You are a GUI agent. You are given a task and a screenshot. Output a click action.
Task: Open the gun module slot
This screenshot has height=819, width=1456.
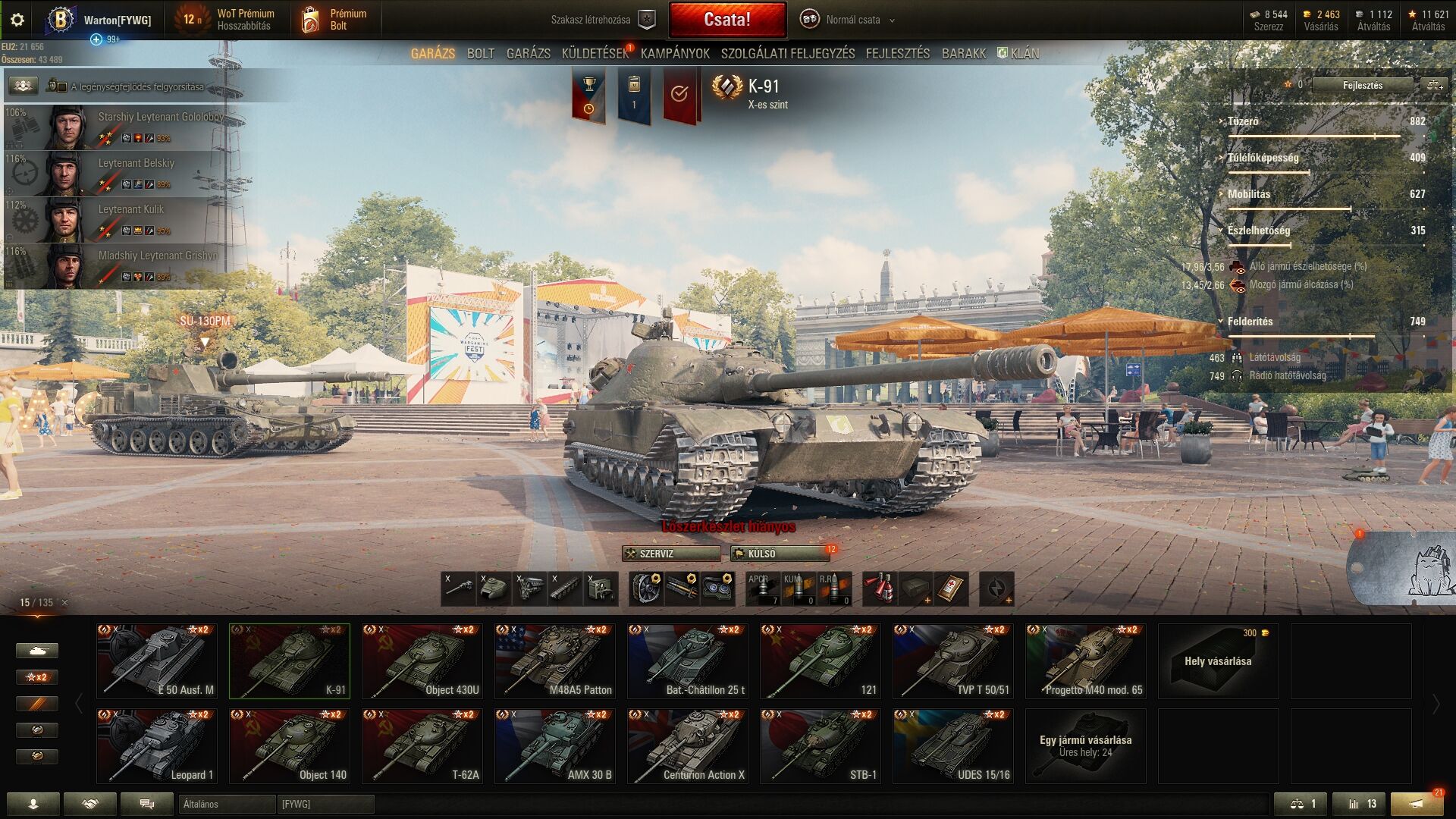[459, 589]
